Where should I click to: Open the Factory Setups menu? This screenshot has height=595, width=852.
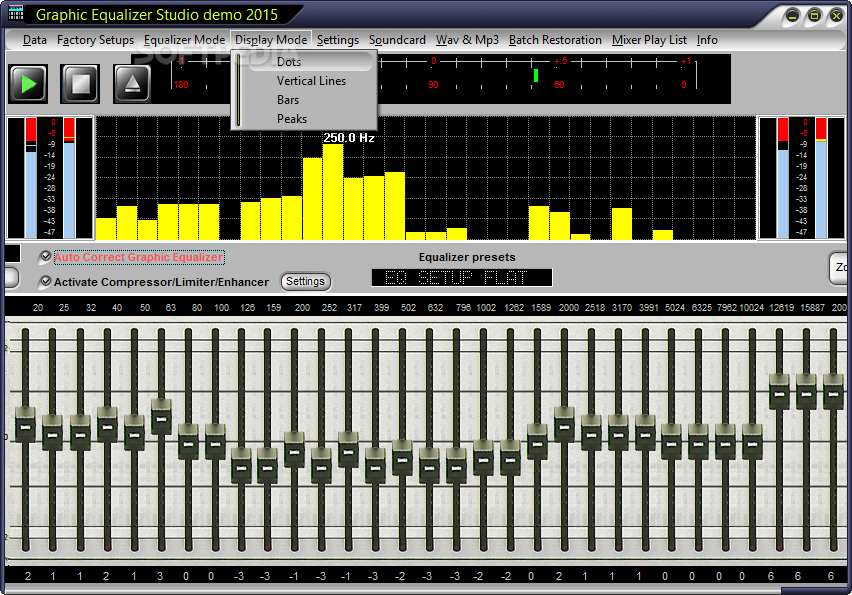95,40
